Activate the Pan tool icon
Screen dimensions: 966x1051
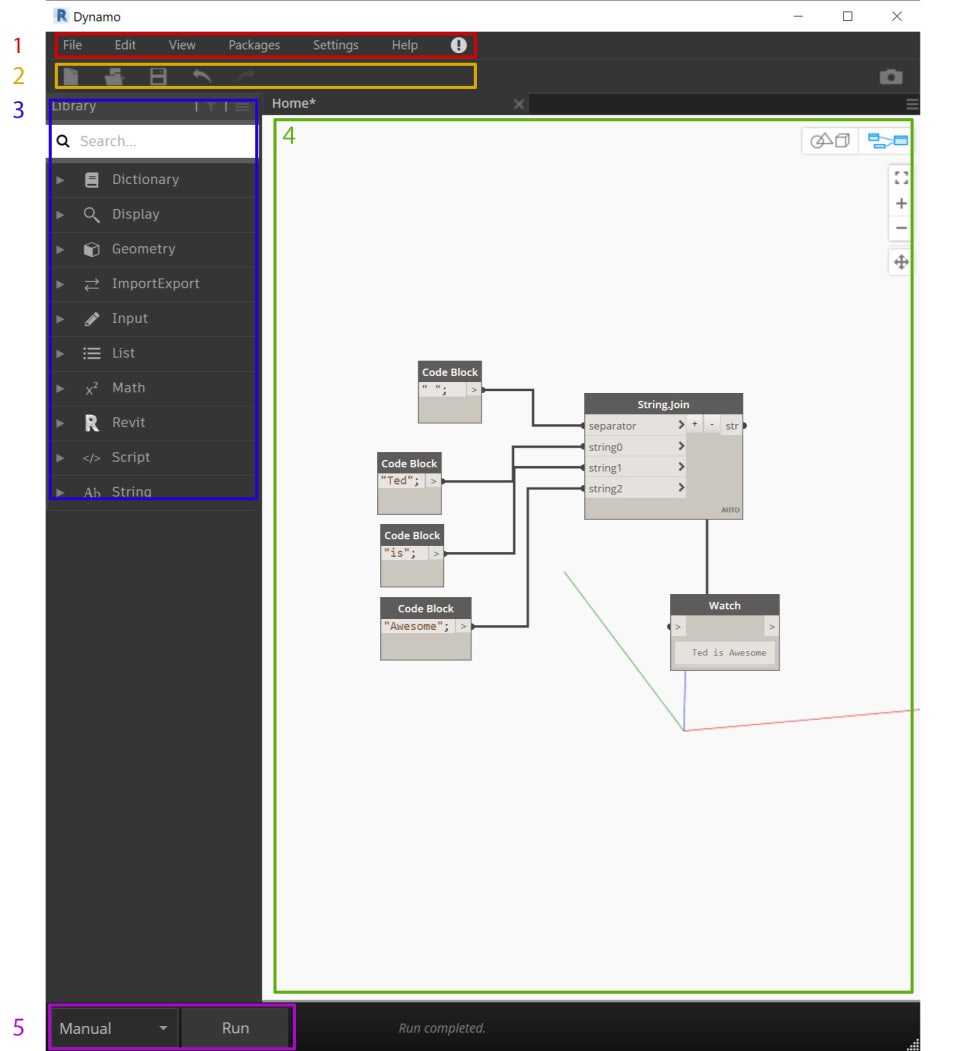(x=901, y=261)
